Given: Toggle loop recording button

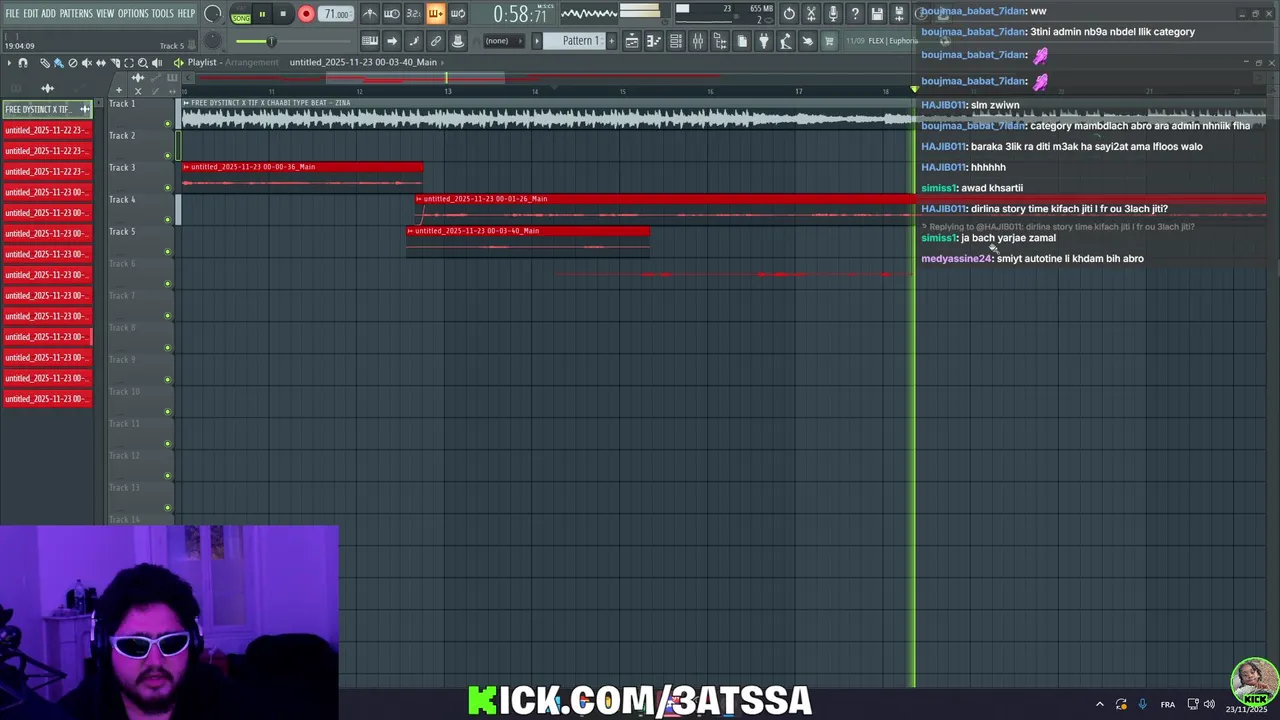Looking at the screenshot, I should click(457, 14).
